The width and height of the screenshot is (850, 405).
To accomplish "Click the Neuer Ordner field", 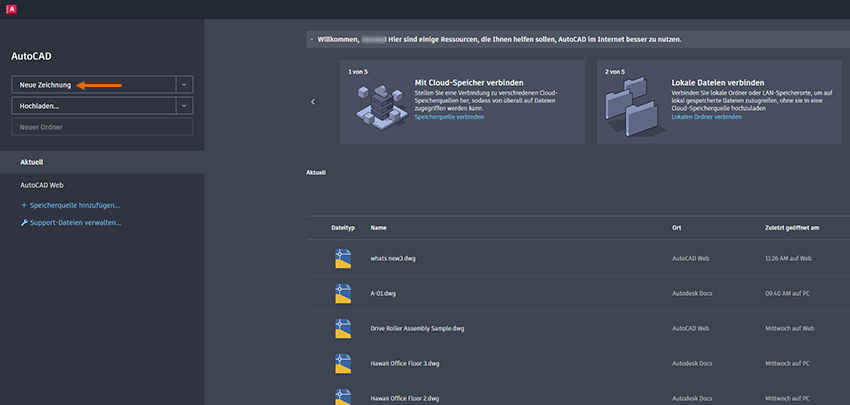I will (102, 127).
